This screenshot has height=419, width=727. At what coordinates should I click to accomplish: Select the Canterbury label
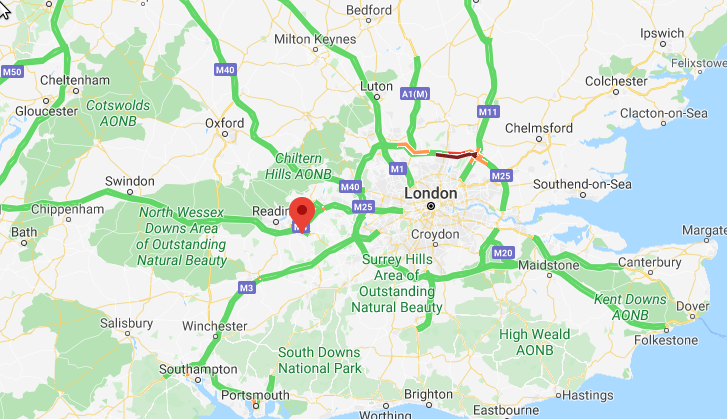[650, 262]
